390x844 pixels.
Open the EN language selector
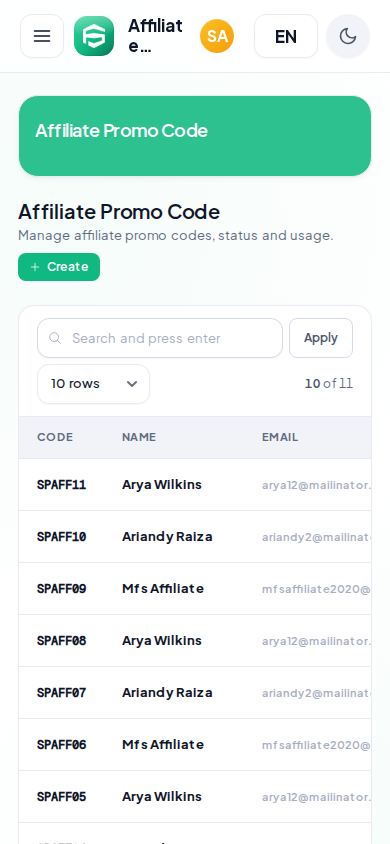click(x=286, y=36)
